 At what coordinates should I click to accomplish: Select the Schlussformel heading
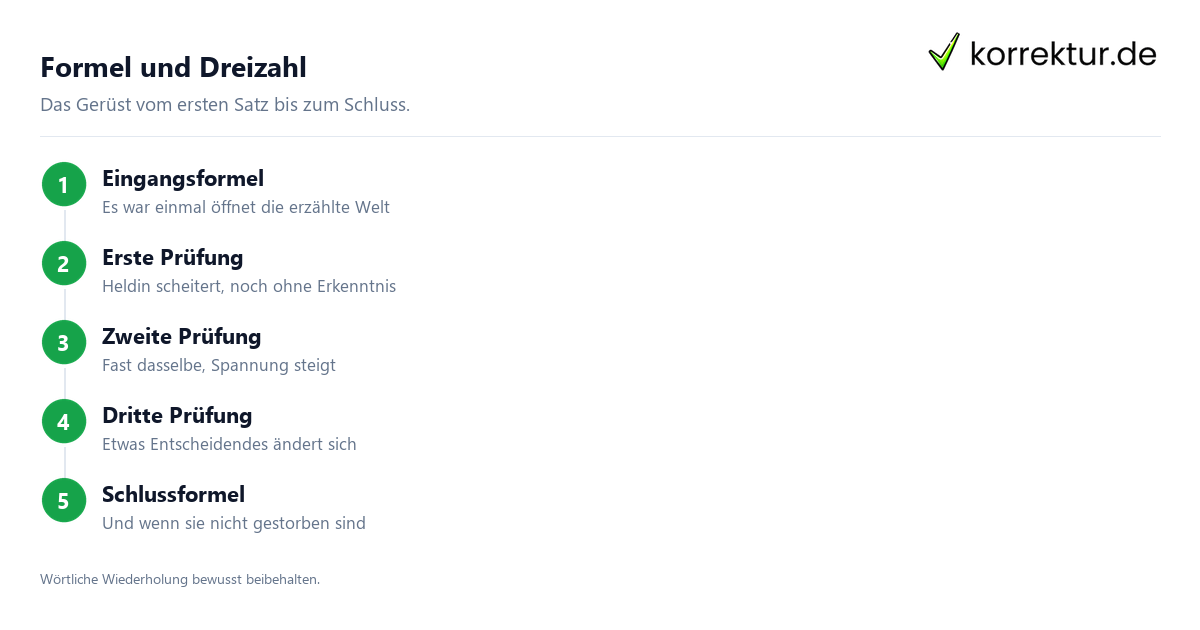(174, 495)
